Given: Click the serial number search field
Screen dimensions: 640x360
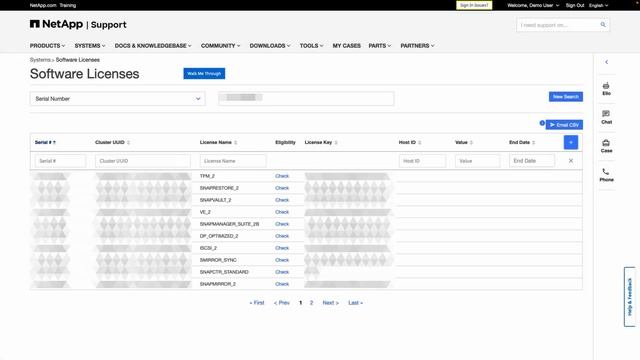Looking at the screenshot, I should 306,98.
